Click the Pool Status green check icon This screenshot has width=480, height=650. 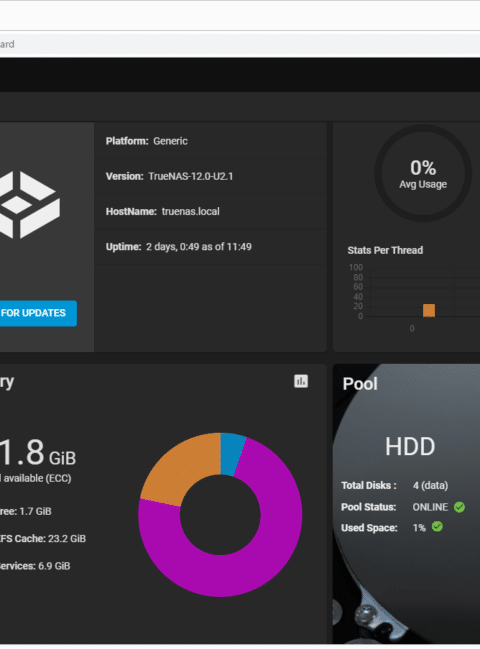(x=459, y=507)
